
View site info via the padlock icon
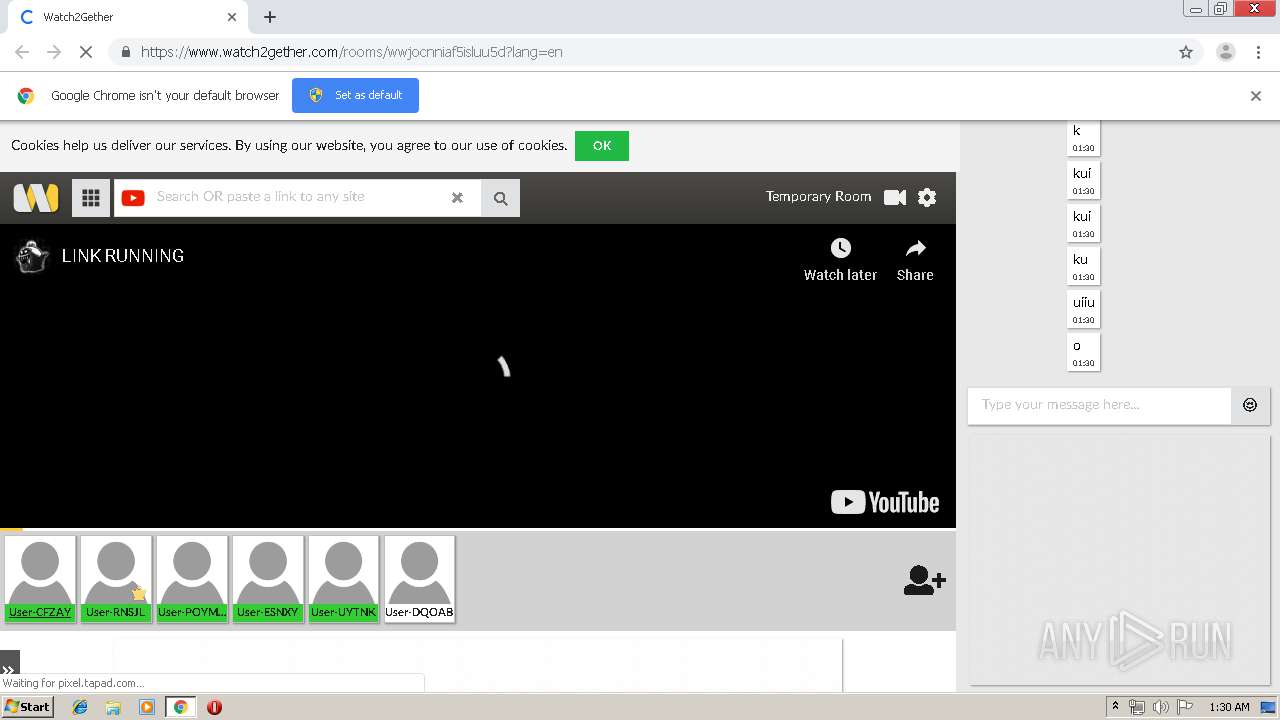(x=125, y=52)
